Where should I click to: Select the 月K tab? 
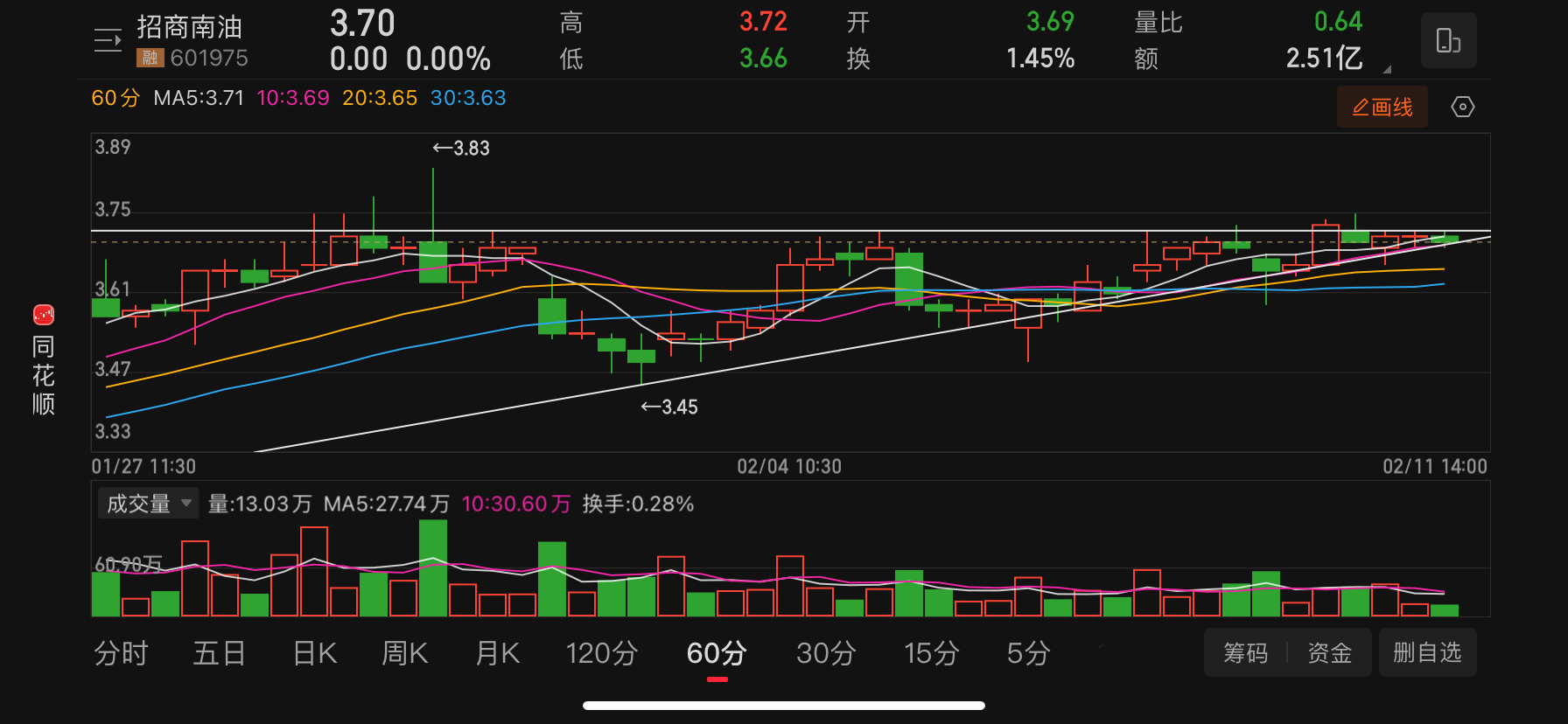point(497,653)
